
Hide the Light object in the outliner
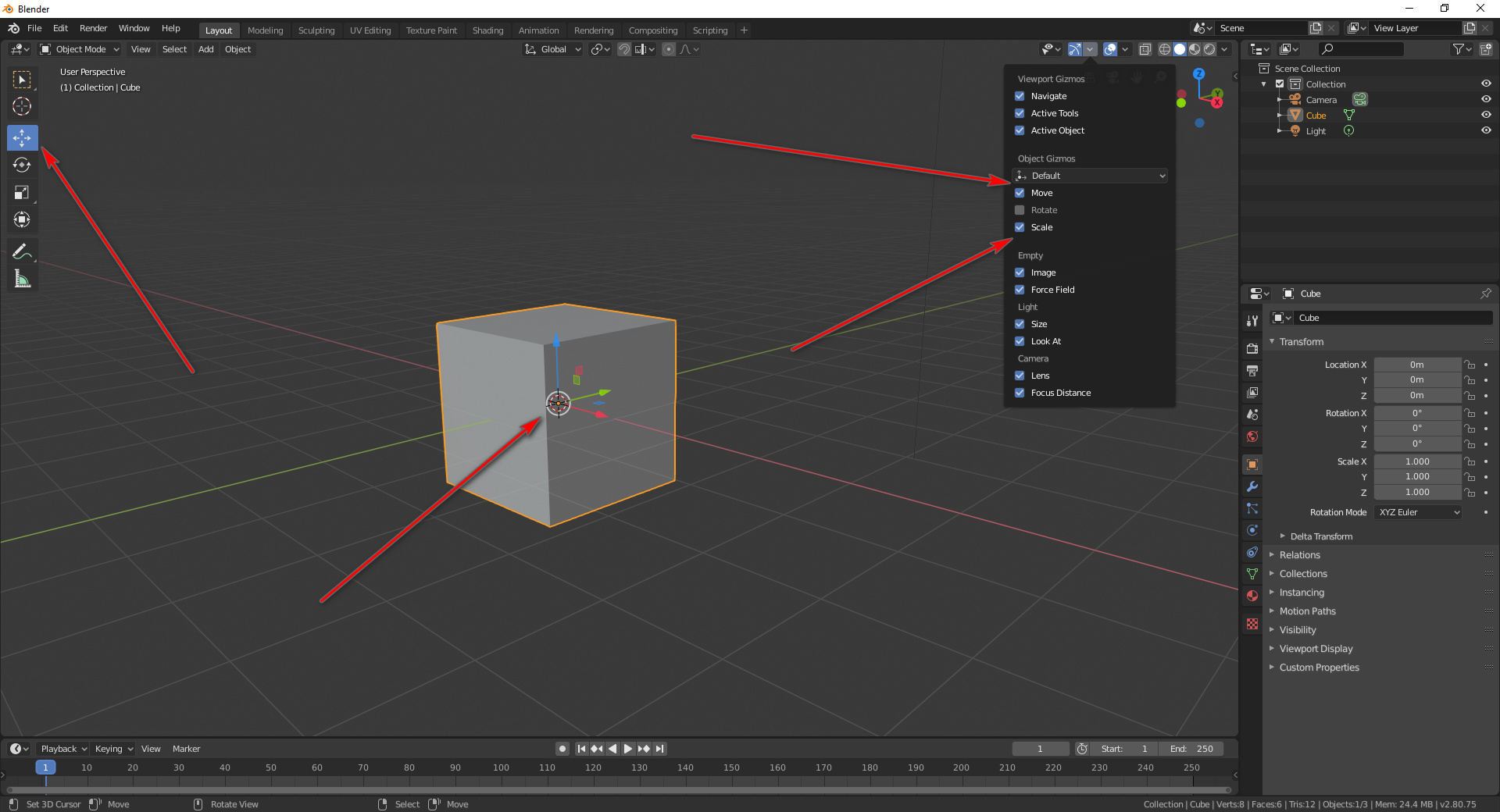[1486, 130]
